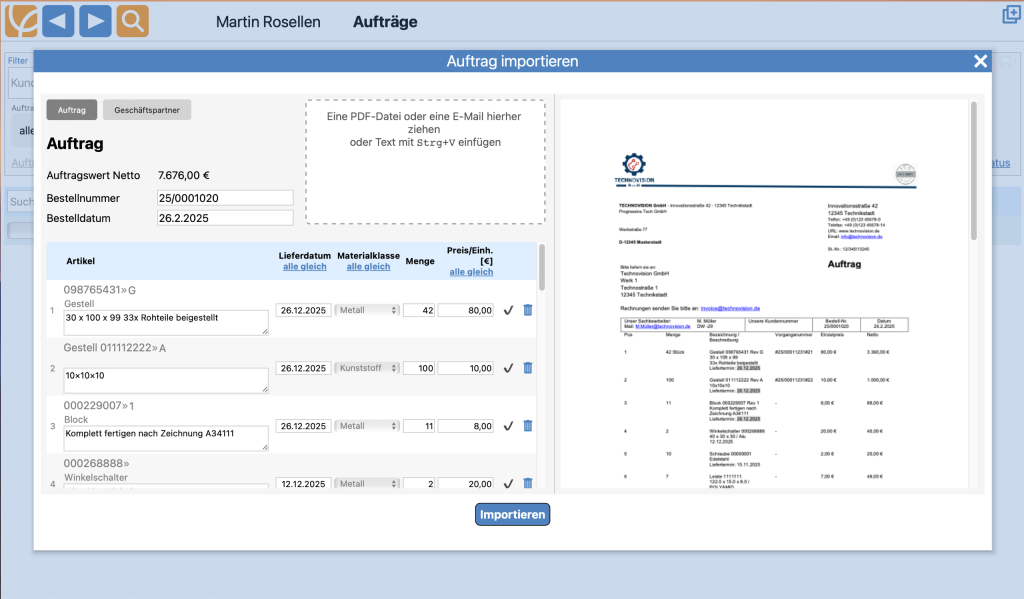
Task: Click 'alle gleich' under Materialklasse
Action: pos(368,267)
